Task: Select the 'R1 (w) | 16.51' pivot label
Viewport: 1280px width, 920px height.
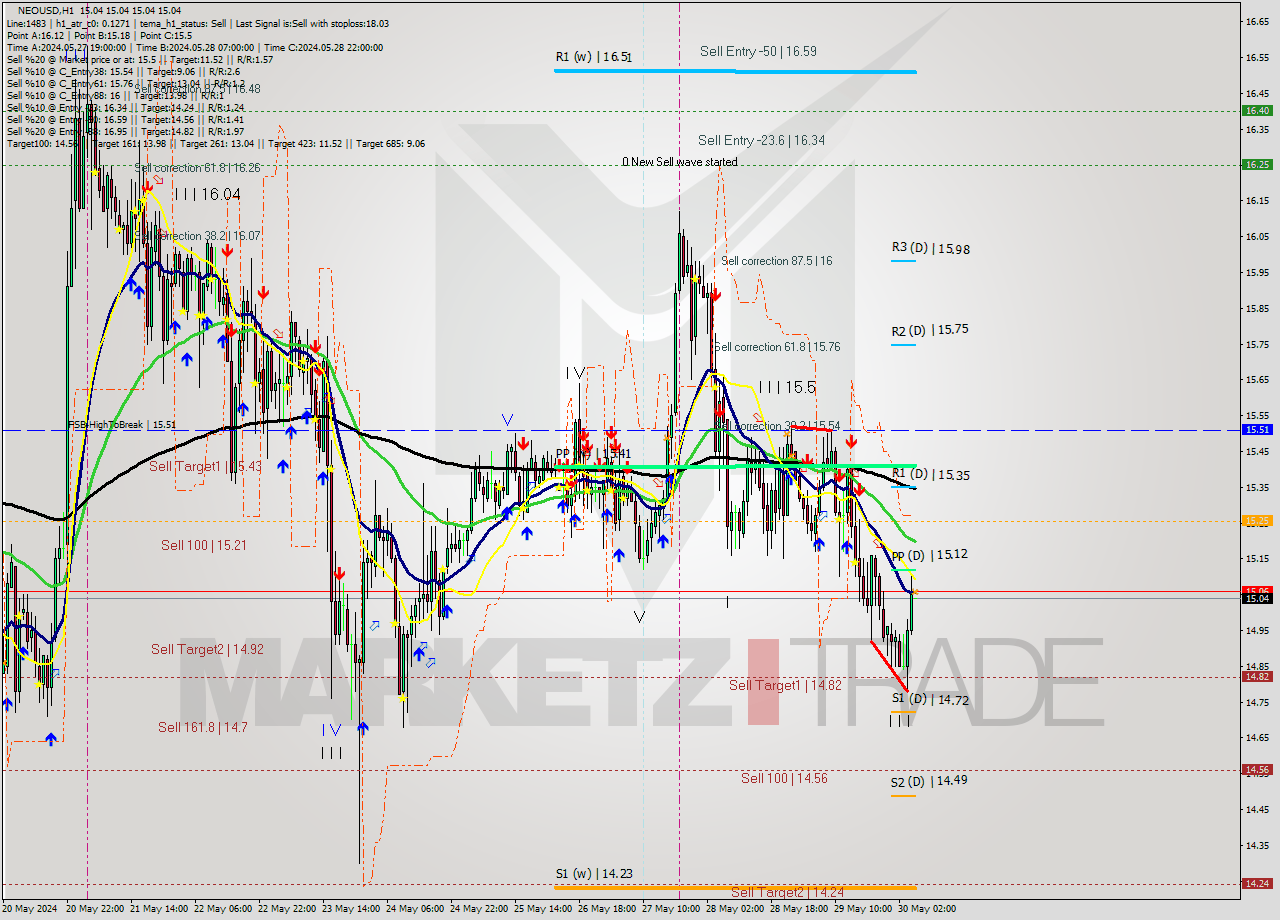Action: coord(594,58)
